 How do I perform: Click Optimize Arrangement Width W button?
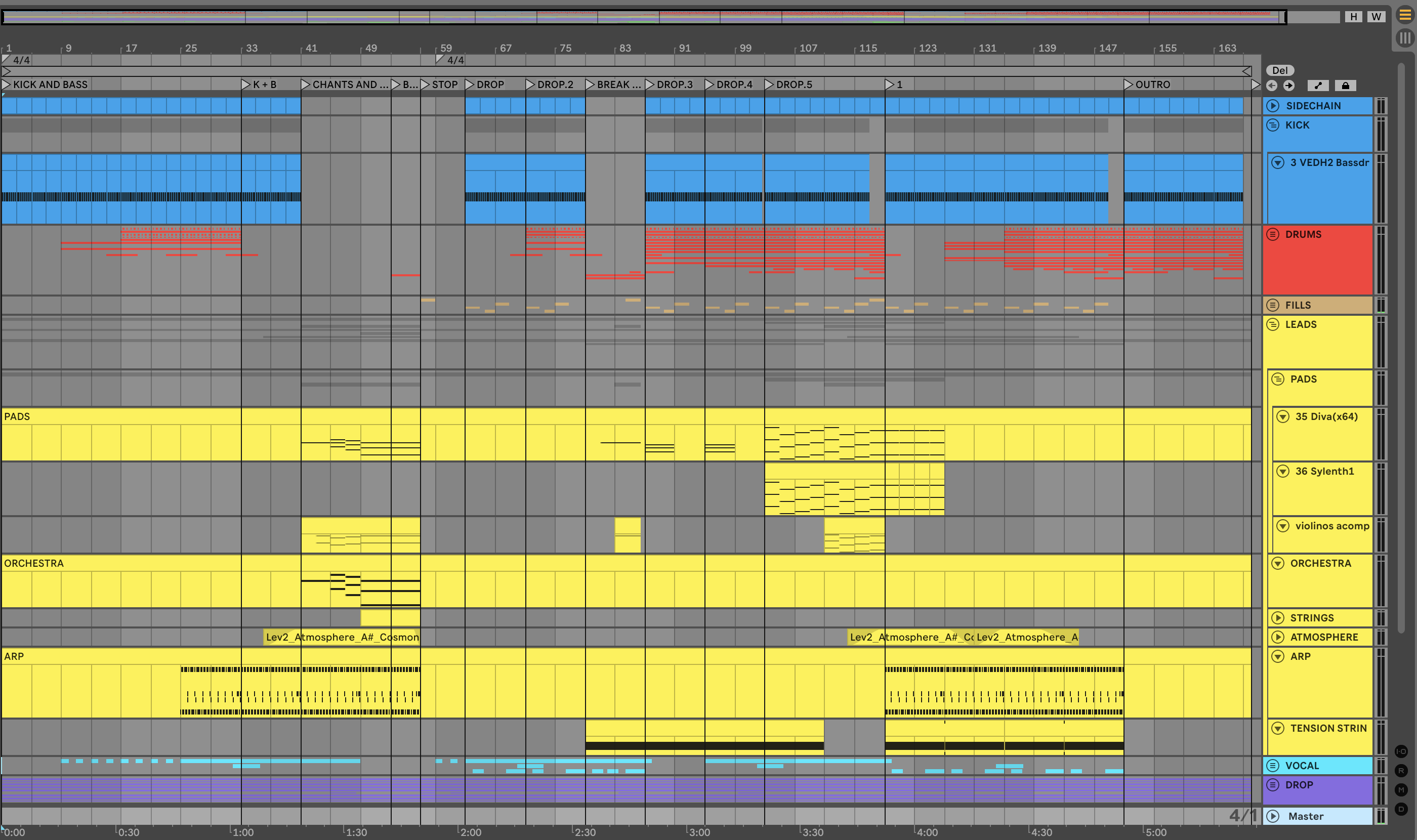[x=1376, y=16]
